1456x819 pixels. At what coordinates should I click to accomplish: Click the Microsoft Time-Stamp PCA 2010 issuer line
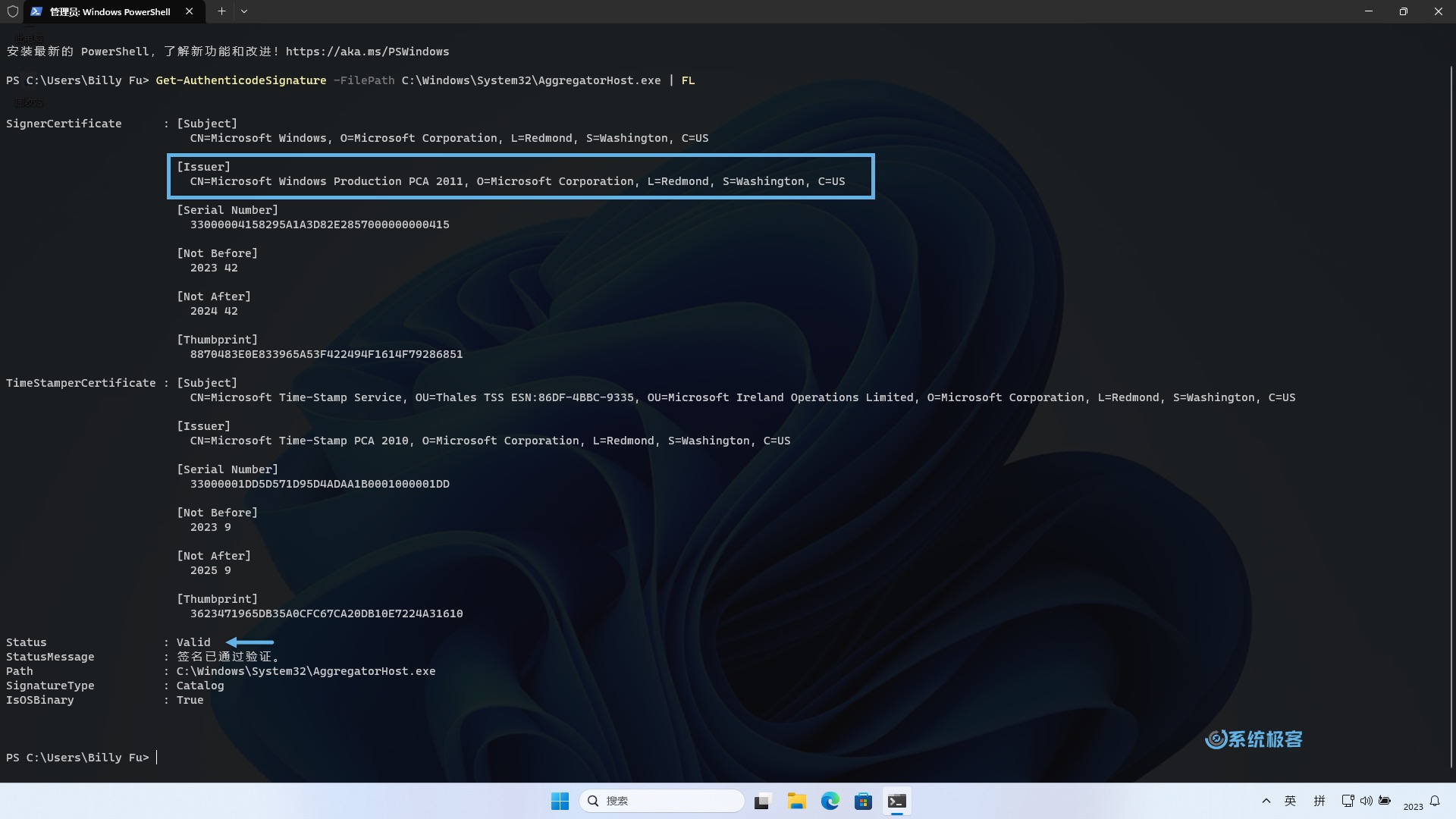tap(490, 441)
